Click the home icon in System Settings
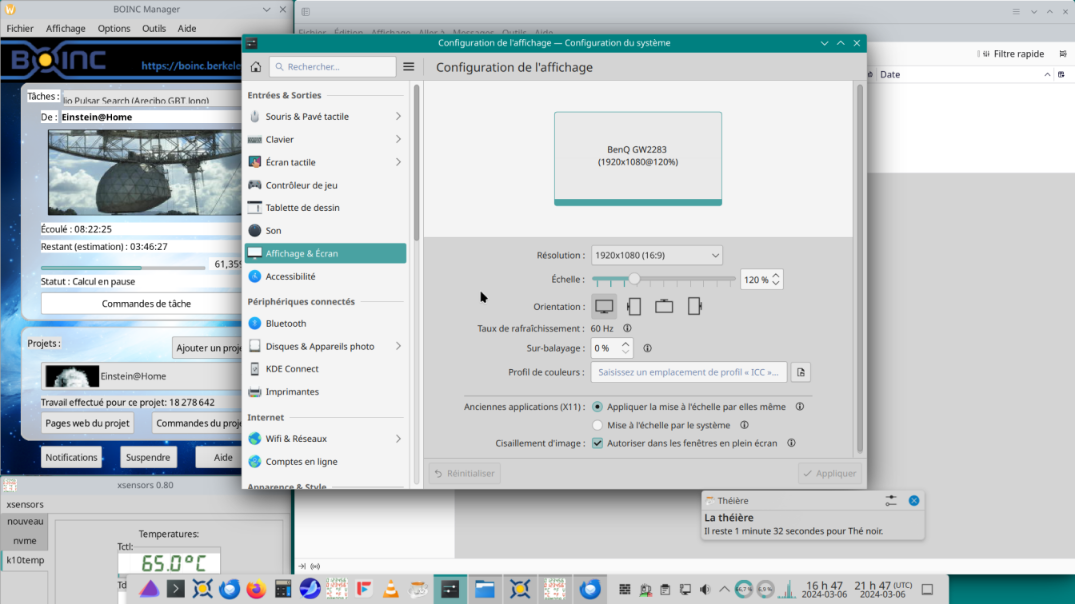The height and width of the screenshot is (604, 1075). (256, 67)
